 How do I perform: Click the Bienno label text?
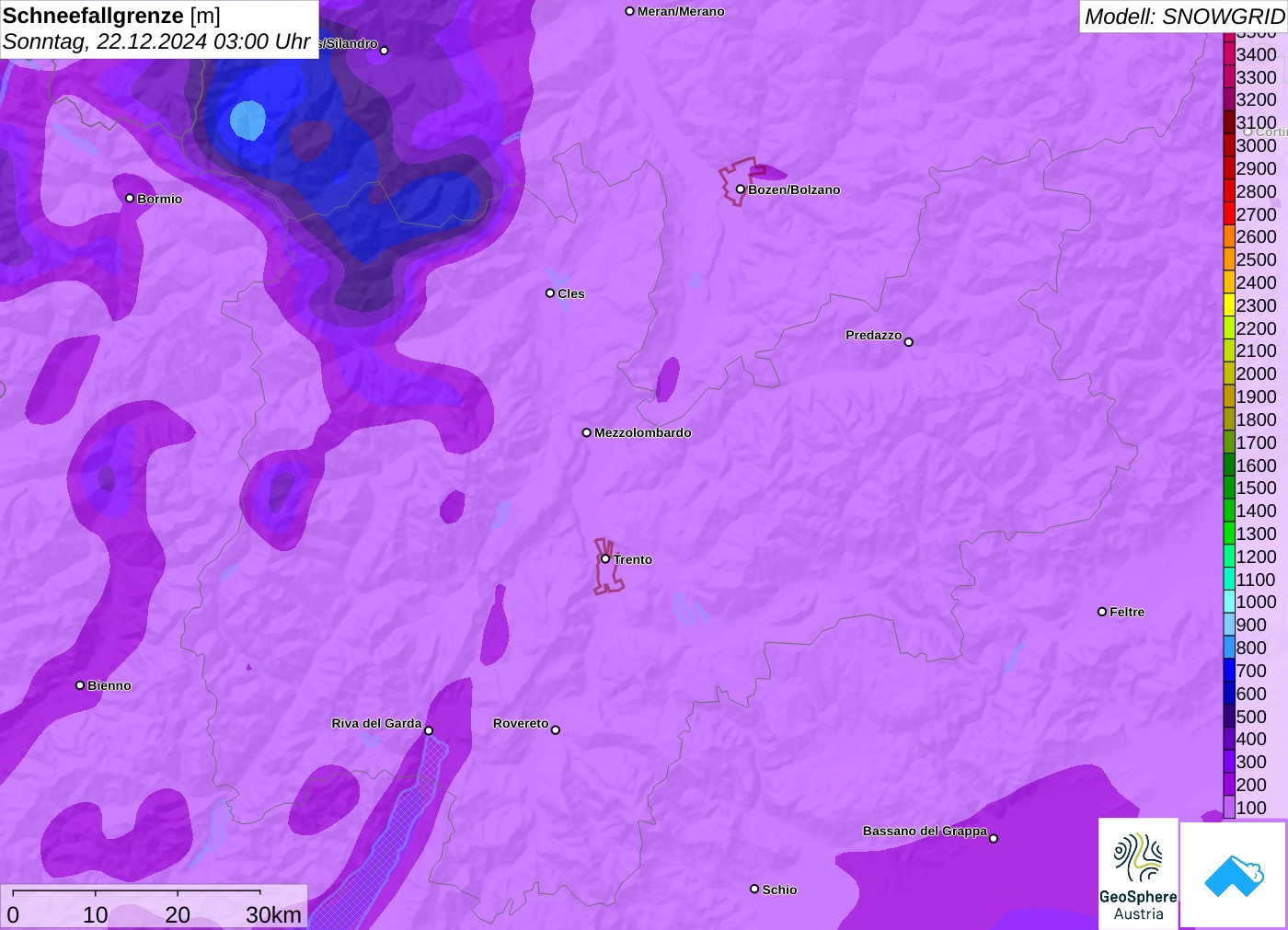point(109,685)
